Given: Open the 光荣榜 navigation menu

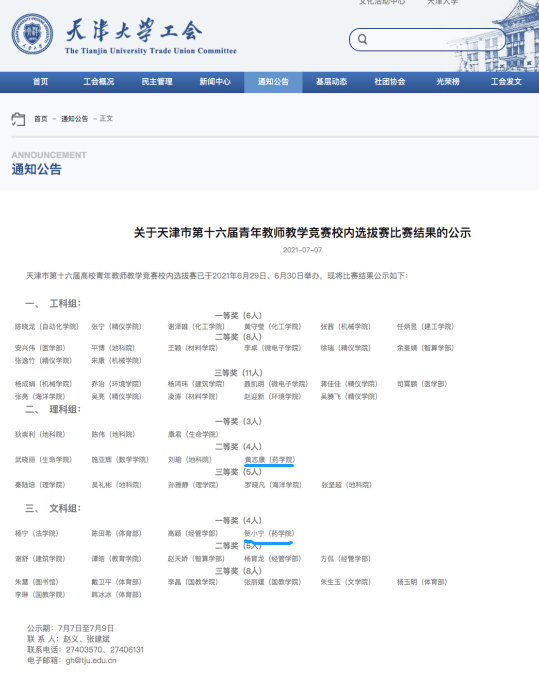Looking at the screenshot, I should pyautogui.click(x=448, y=82).
